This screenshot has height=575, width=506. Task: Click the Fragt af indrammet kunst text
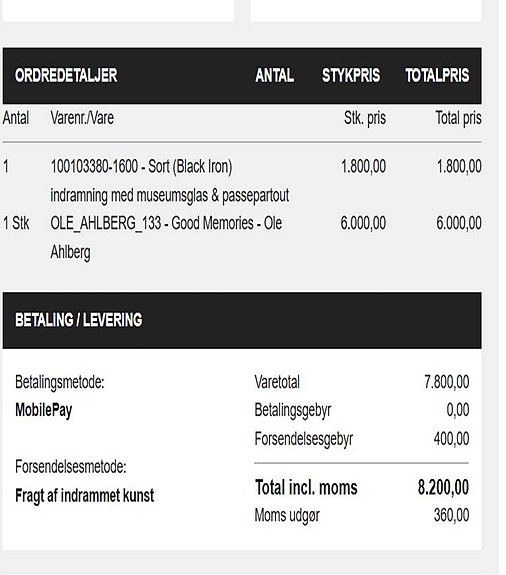[x=85, y=496]
